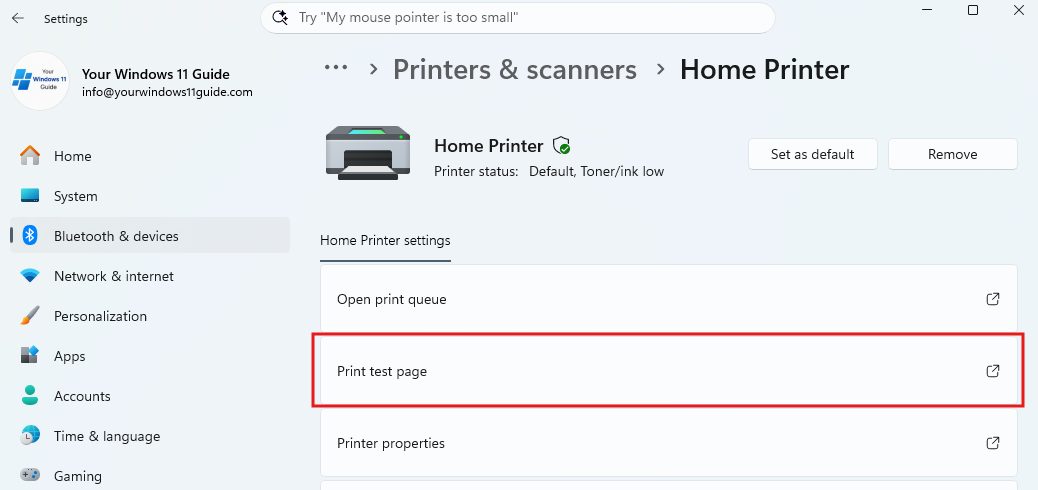Open print queue row

[x=669, y=299]
